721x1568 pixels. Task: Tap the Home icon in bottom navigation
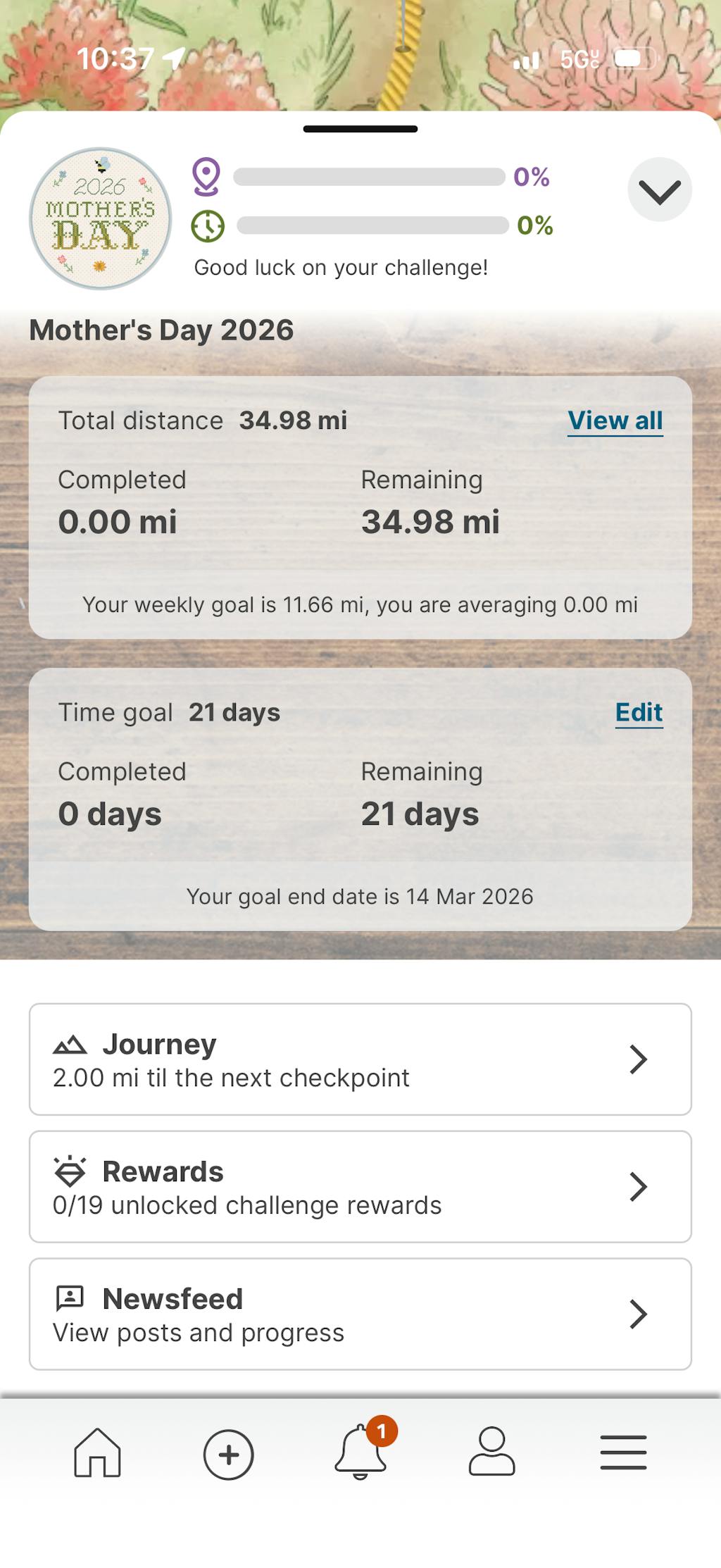click(97, 1452)
